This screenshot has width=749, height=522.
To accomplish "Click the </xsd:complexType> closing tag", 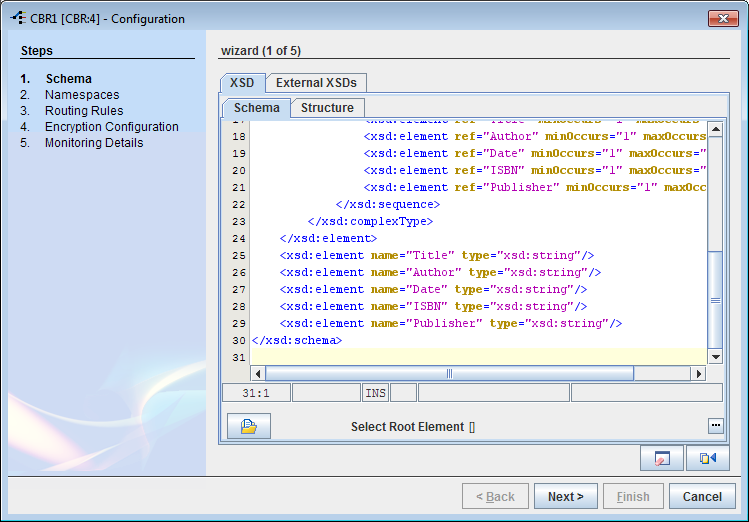I will [370, 221].
